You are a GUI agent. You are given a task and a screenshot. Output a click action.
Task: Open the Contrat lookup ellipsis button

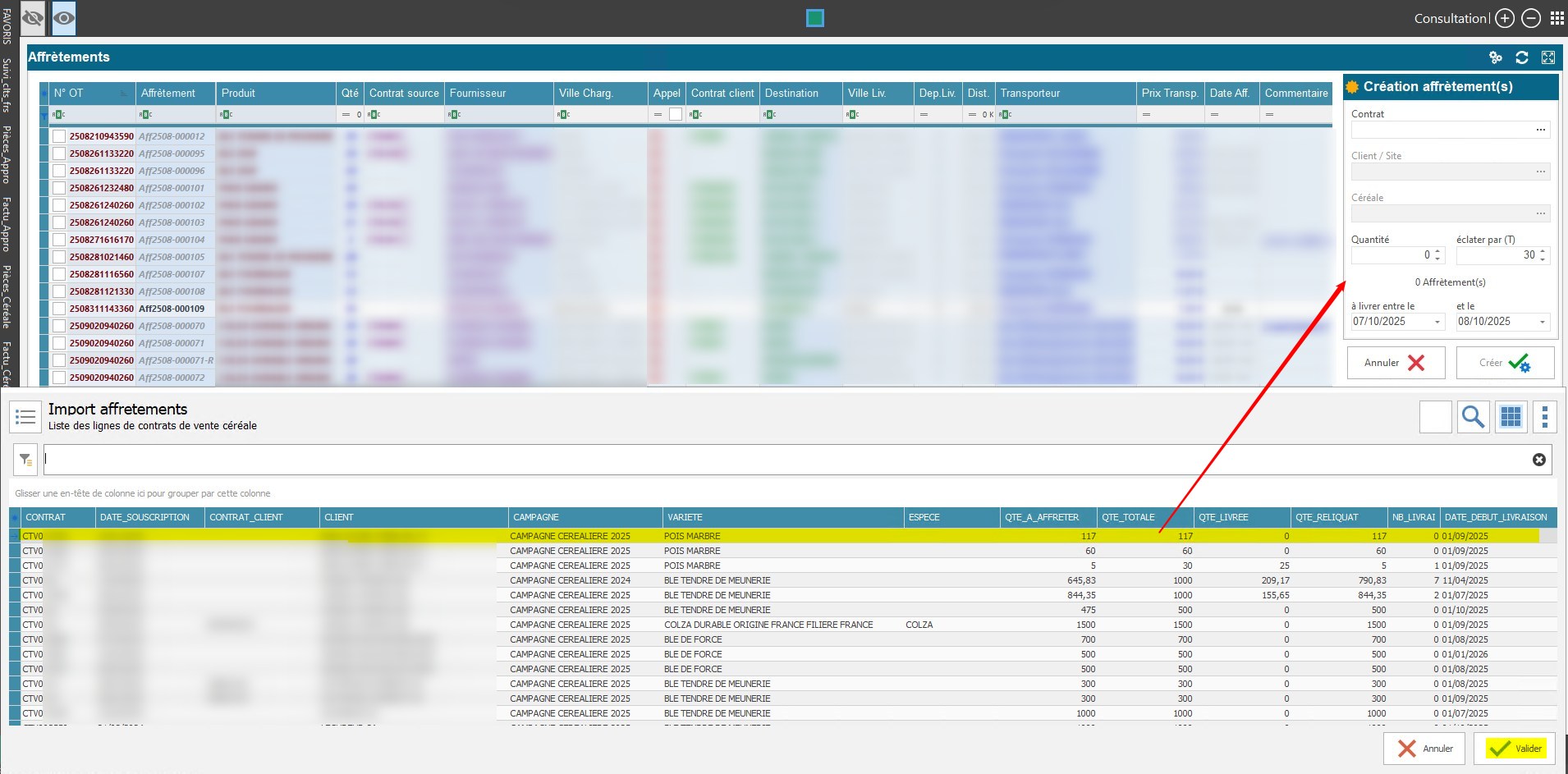(x=1540, y=130)
